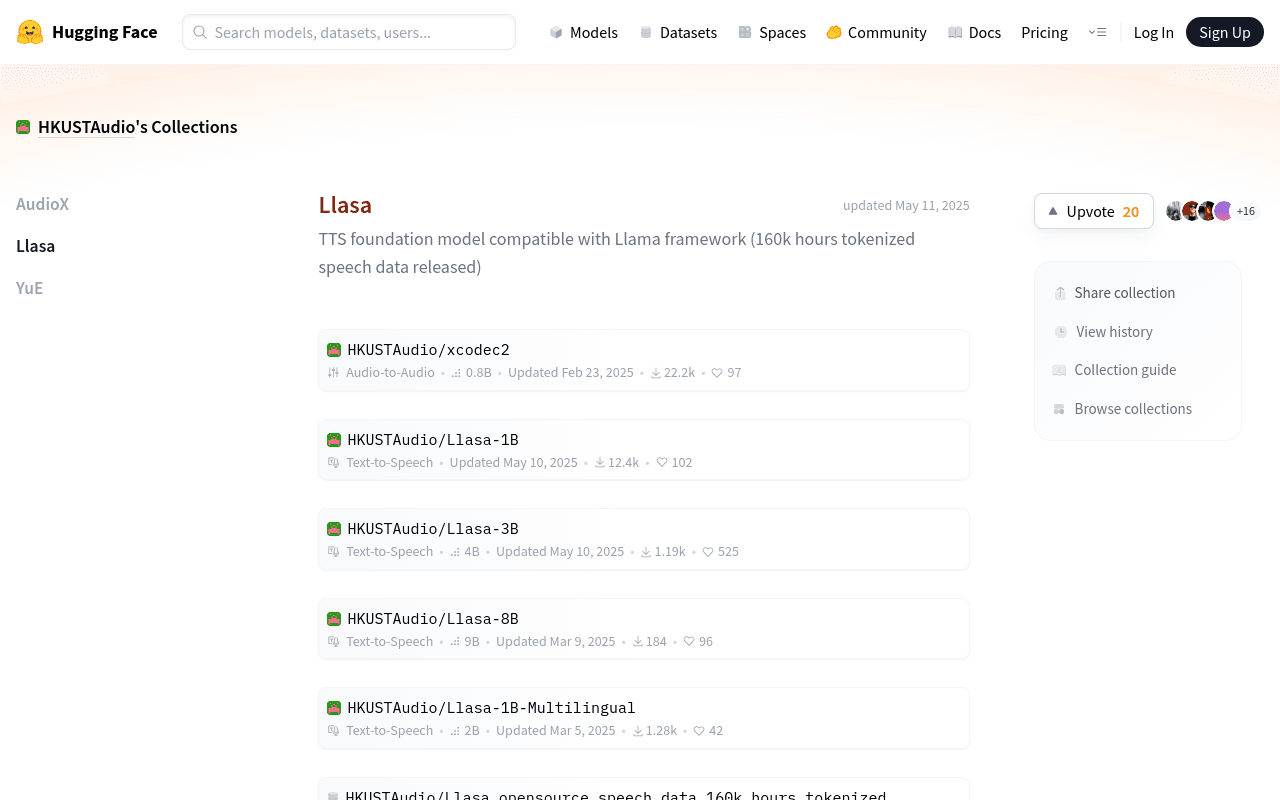Click the avatar icon next to HKUSTAudio/xcodec2

pyautogui.click(x=334, y=350)
